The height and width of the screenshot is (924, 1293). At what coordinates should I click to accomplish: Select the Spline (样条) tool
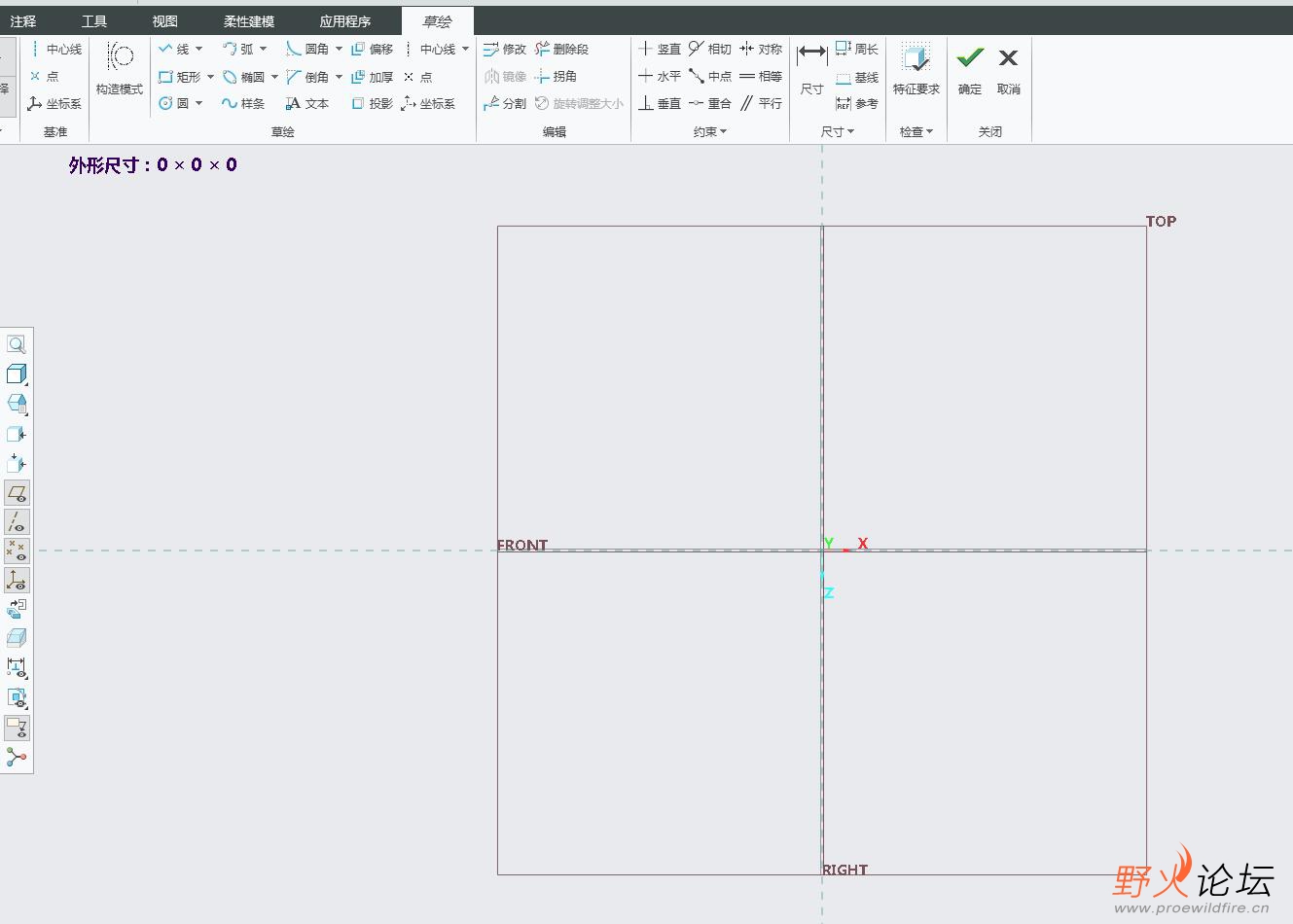(243, 103)
